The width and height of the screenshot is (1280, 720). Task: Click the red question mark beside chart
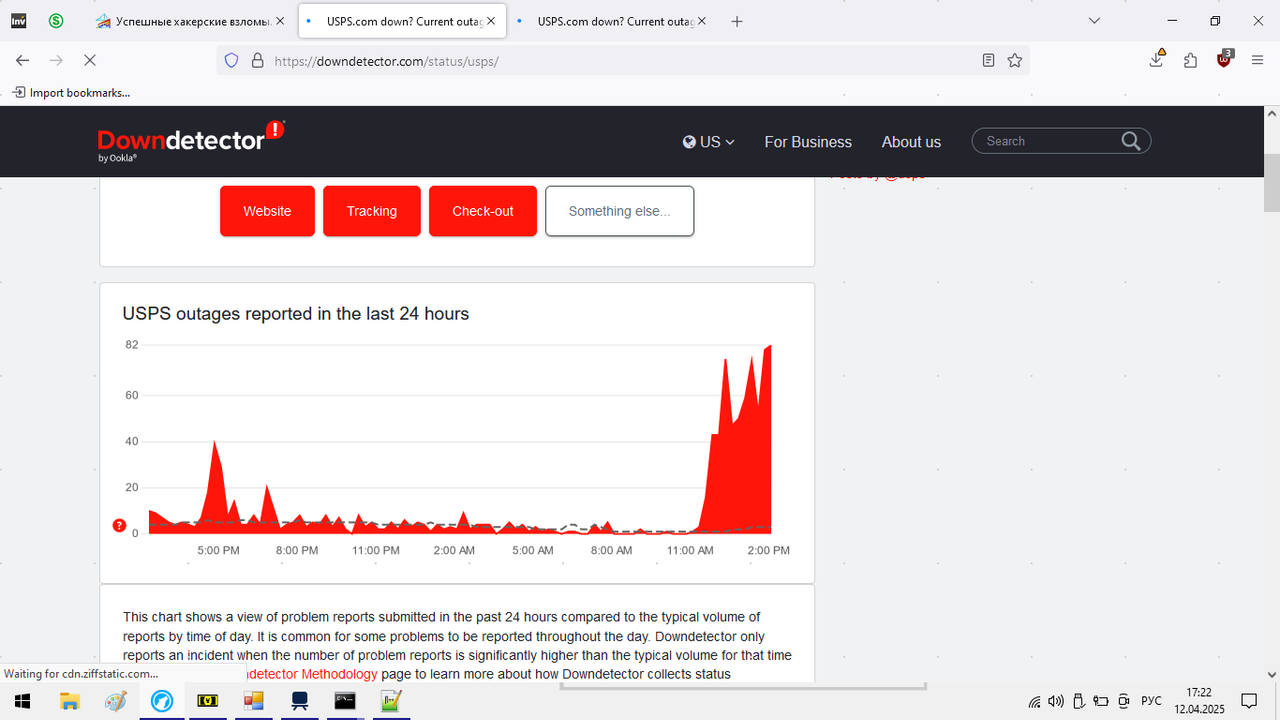tap(120, 526)
